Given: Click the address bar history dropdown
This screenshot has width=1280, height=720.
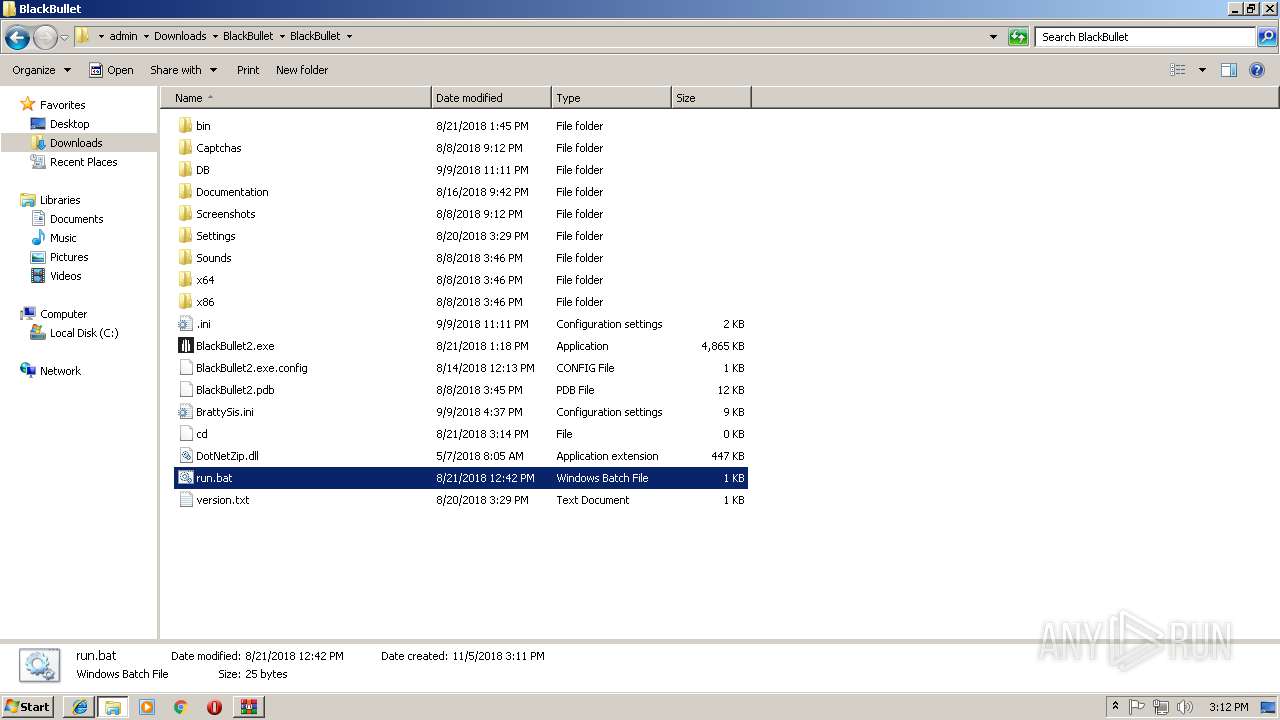Looking at the screenshot, I should pos(993,37).
